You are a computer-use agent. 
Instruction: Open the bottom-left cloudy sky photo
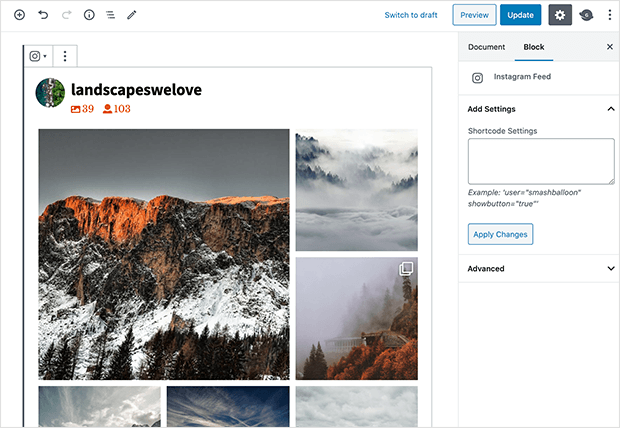click(x=100, y=407)
